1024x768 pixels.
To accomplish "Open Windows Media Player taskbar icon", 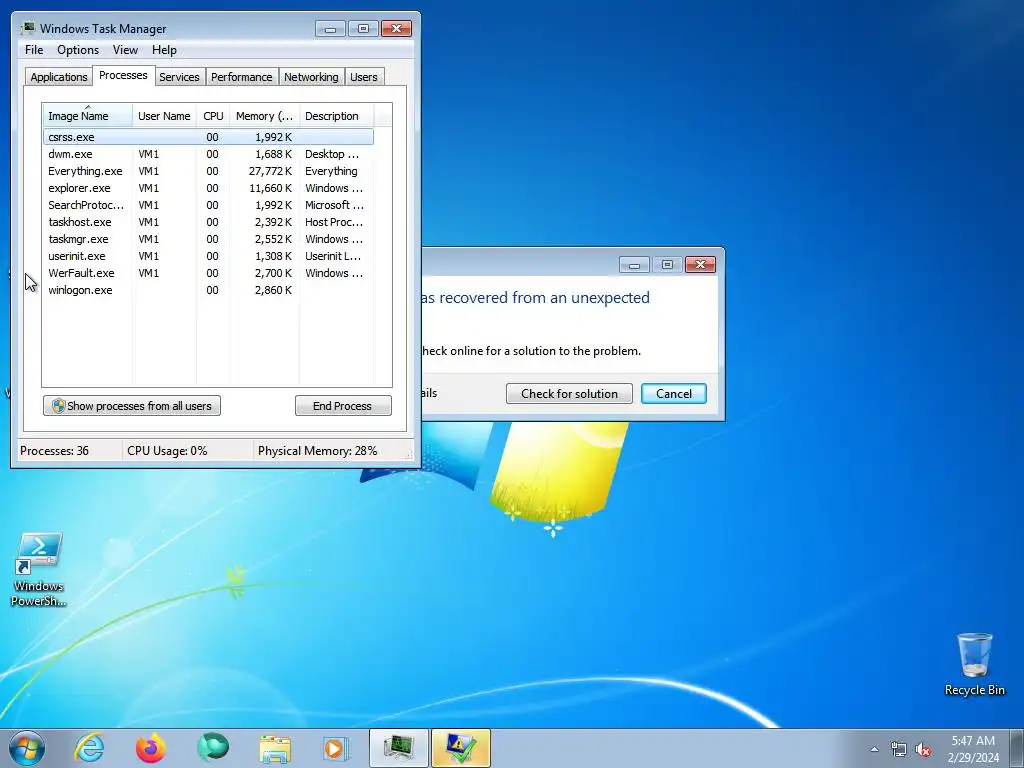I will click(336, 748).
